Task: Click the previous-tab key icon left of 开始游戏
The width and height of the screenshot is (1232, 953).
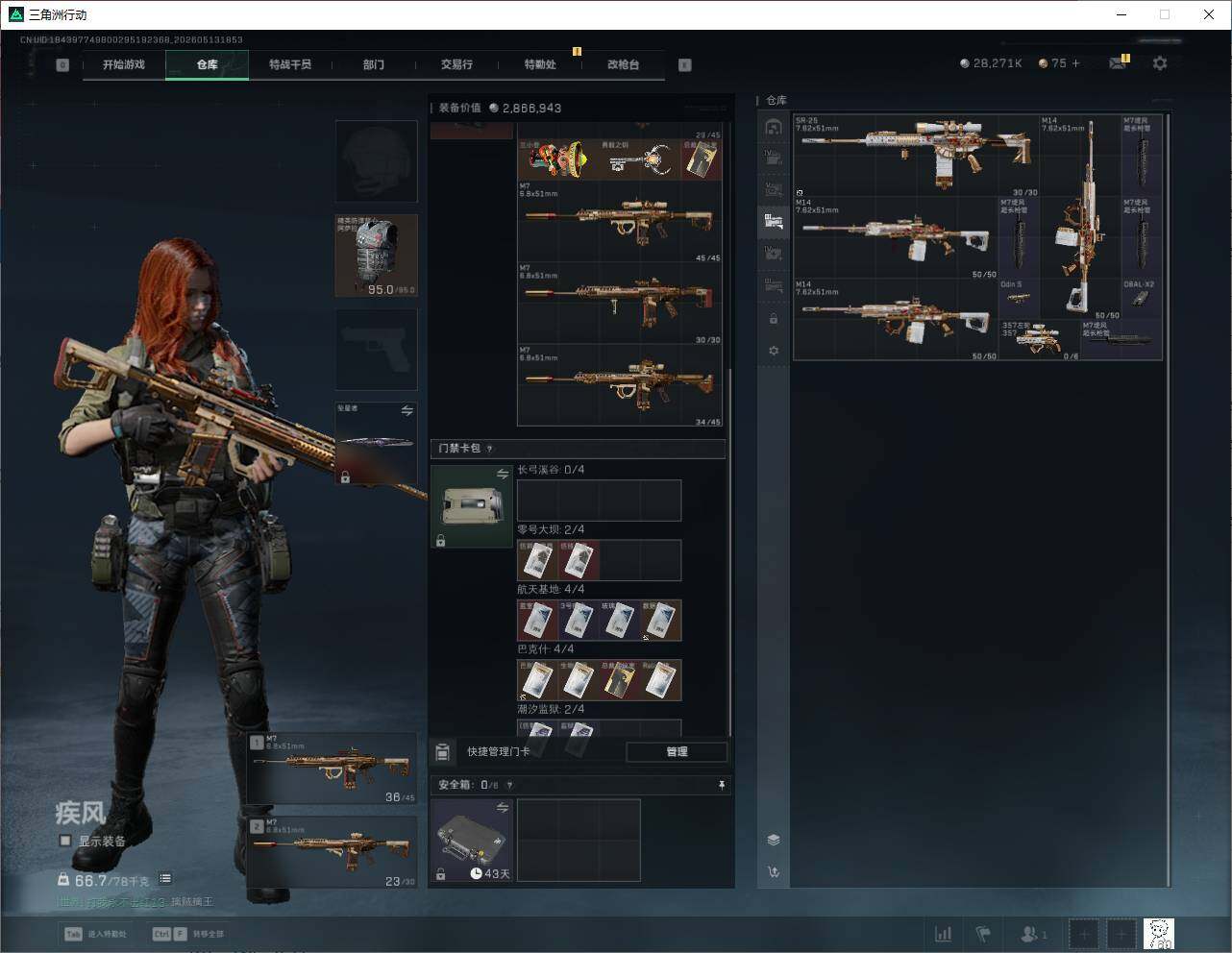Action: click(x=62, y=65)
